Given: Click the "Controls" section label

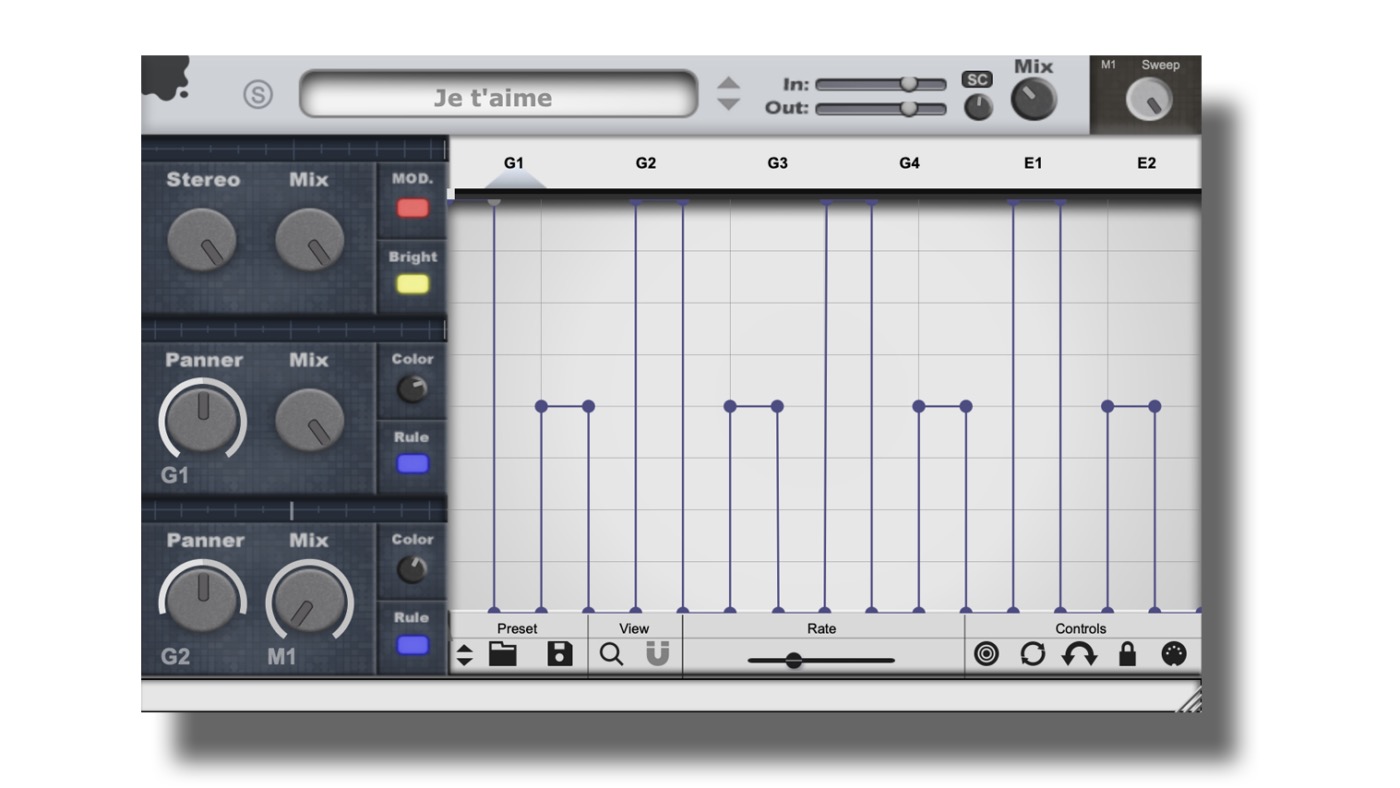Looking at the screenshot, I should pyautogui.click(x=1081, y=628).
